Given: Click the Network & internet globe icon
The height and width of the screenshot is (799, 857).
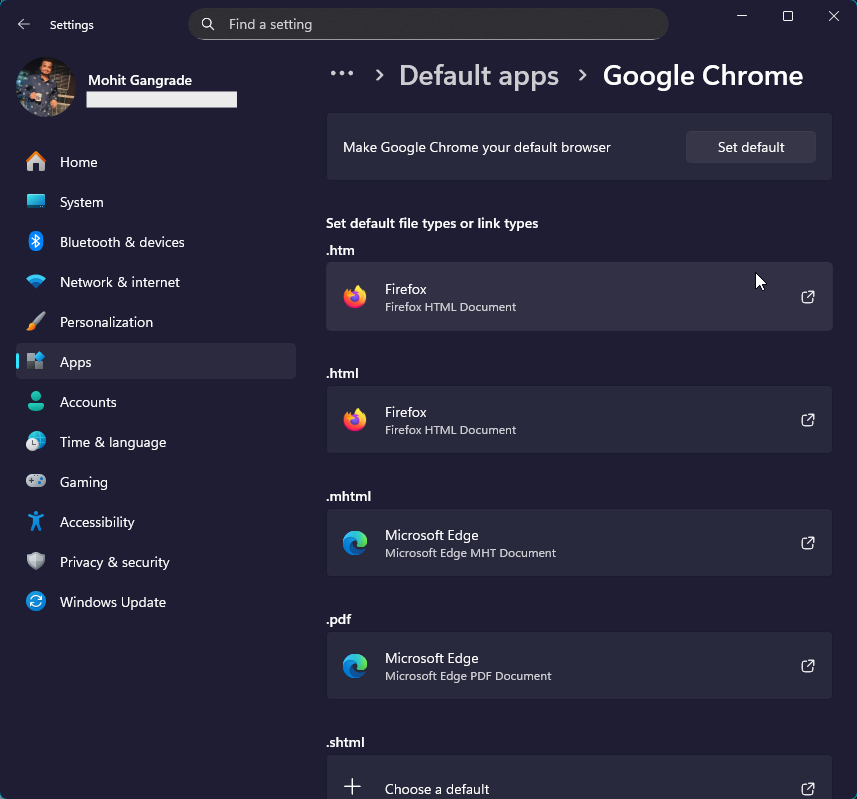Looking at the screenshot, I should 35,281.
